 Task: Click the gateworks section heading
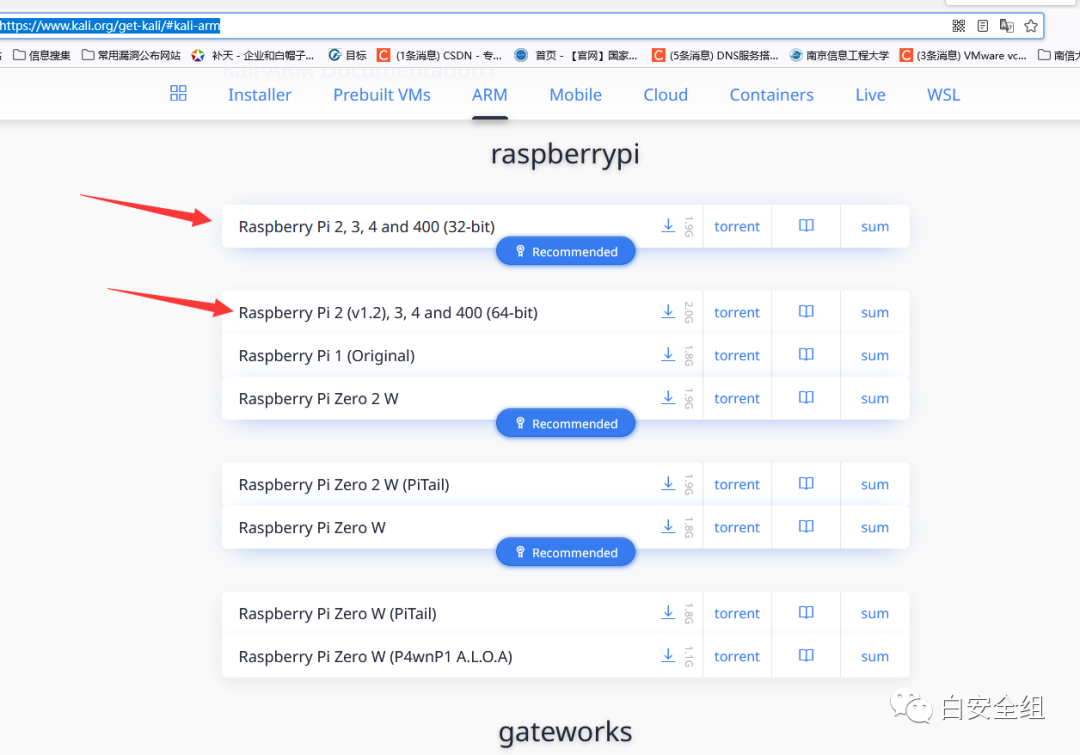click(565, 732)
